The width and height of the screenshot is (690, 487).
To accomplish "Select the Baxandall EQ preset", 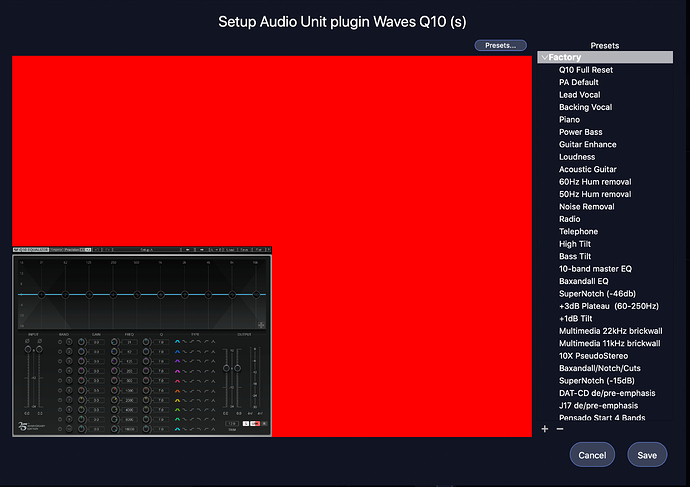I will (584, 281).
